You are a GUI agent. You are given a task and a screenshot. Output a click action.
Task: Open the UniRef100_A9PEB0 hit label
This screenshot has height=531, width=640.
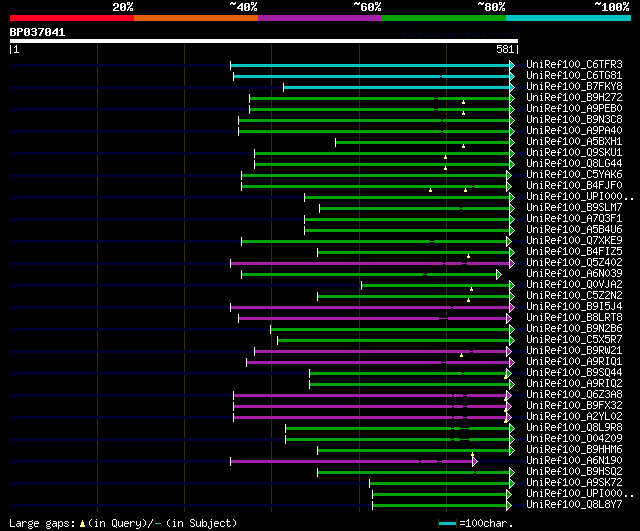pos(574,109)
